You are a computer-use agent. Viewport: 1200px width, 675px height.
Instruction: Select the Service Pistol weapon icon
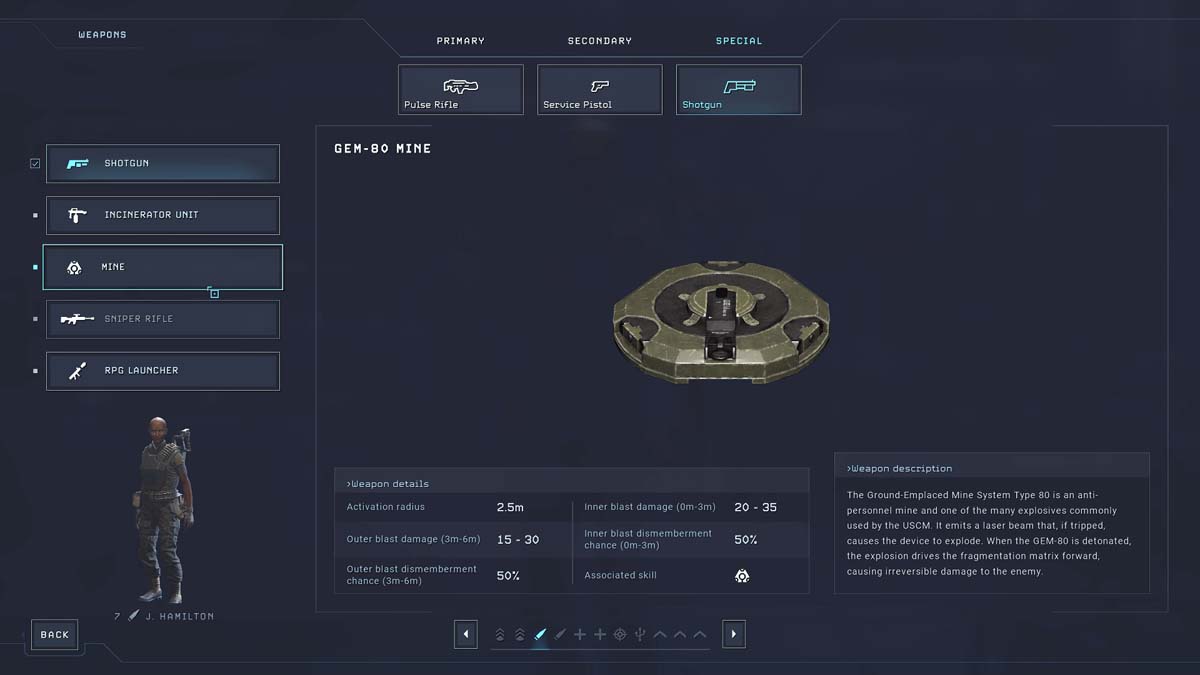point(600,89)
